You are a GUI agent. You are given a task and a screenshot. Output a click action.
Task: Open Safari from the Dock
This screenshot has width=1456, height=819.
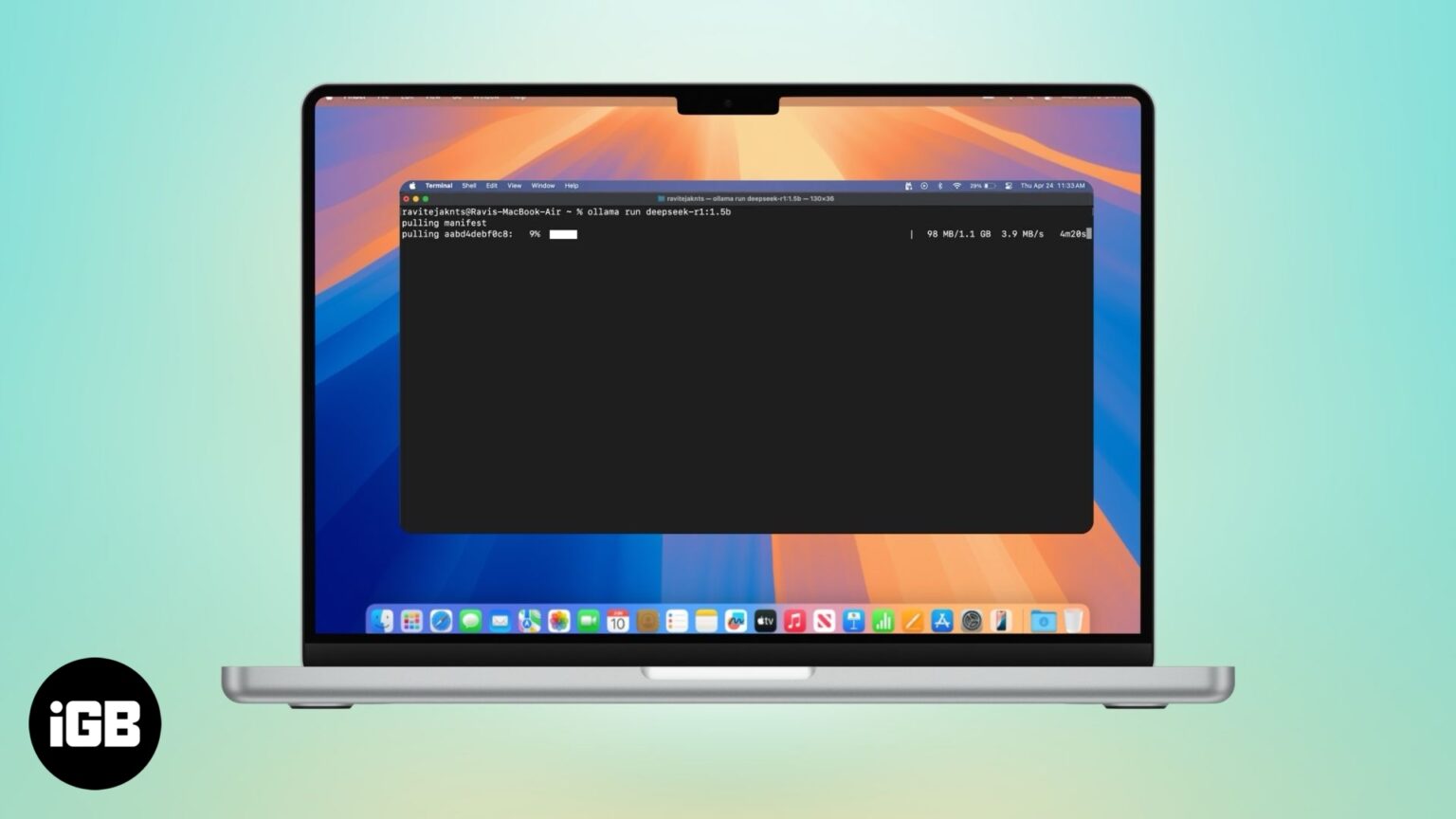click(439, 621)
